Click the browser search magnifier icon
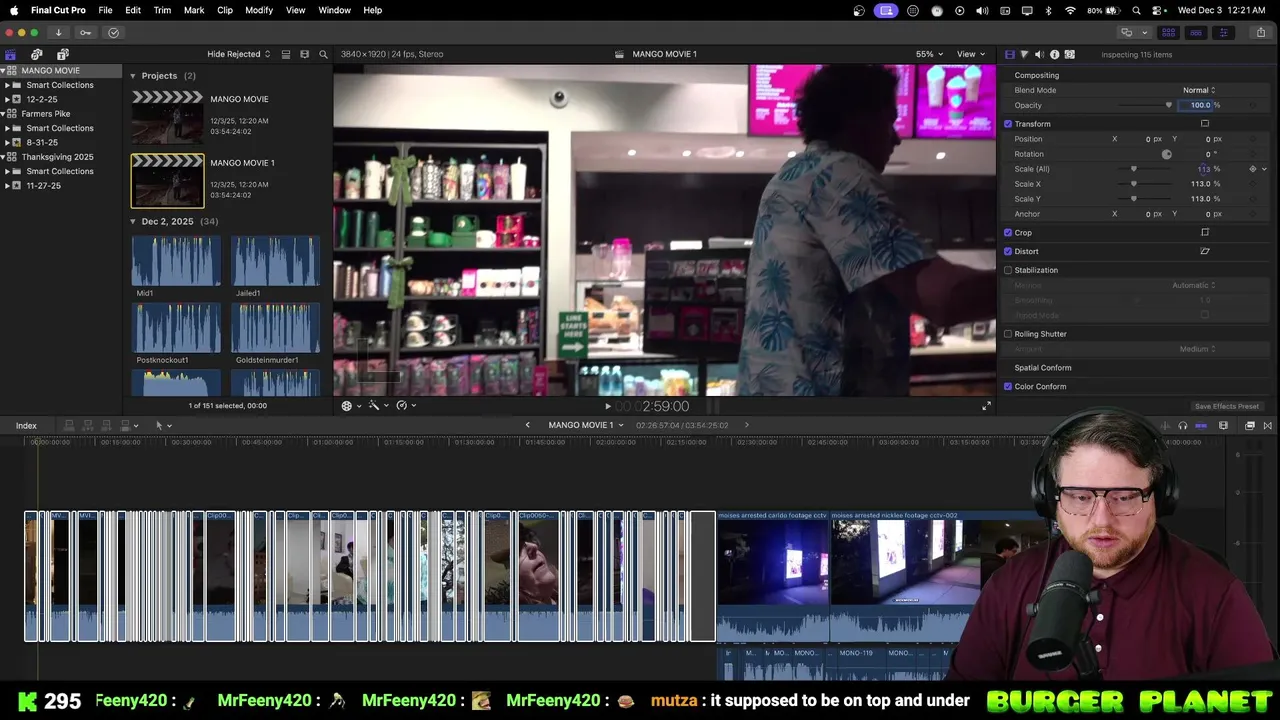Screen dimensions: 1280x720 [x=323, y=54]
